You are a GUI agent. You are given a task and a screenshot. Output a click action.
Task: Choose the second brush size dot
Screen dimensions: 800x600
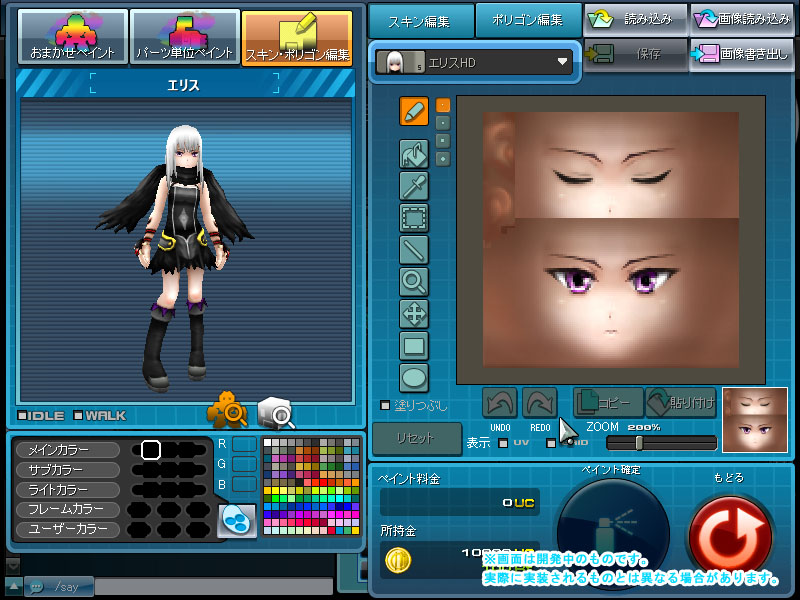[443, 123]
